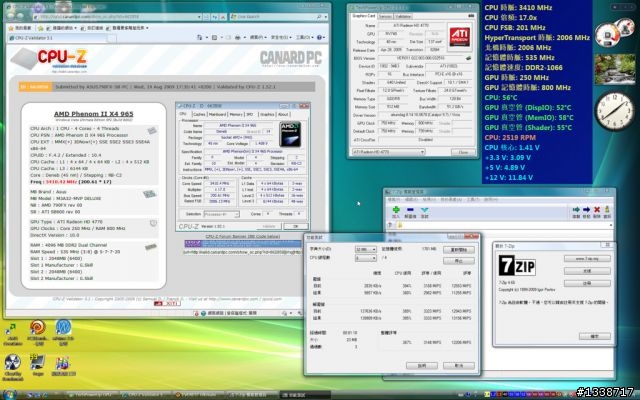Click the AMD Phenom II logo in CPU-Z
The image size is (640, 400).
[x=290, y=134]
